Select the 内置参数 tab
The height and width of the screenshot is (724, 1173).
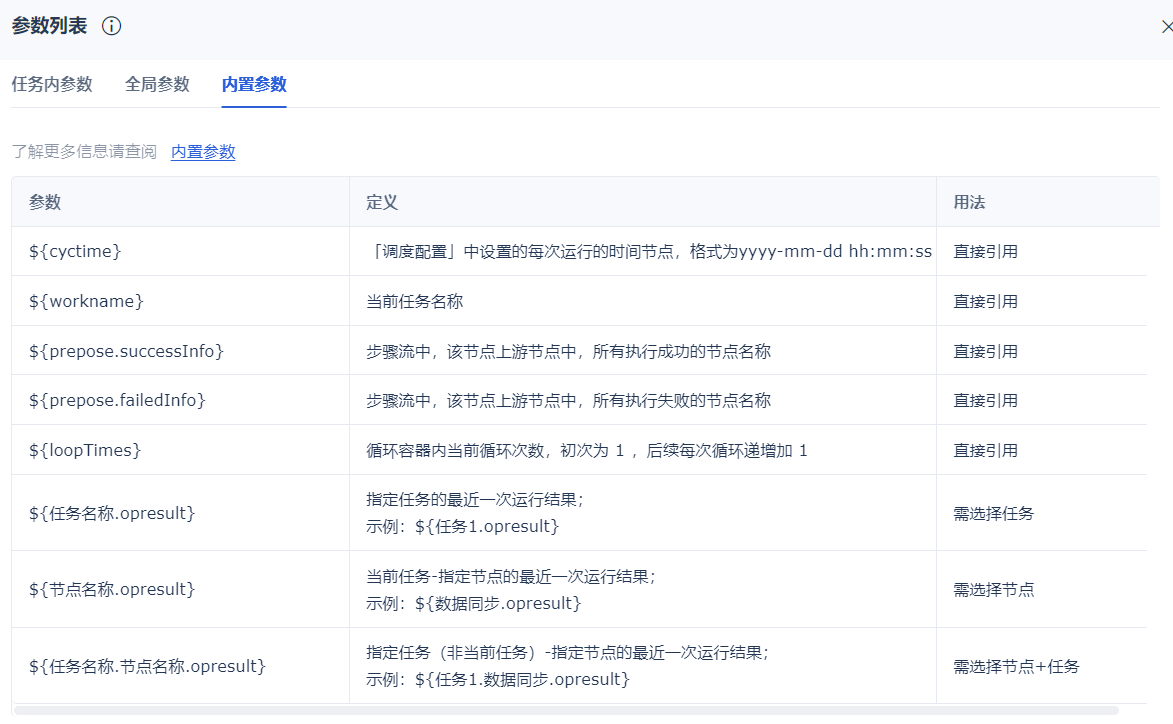coord(254,85)
